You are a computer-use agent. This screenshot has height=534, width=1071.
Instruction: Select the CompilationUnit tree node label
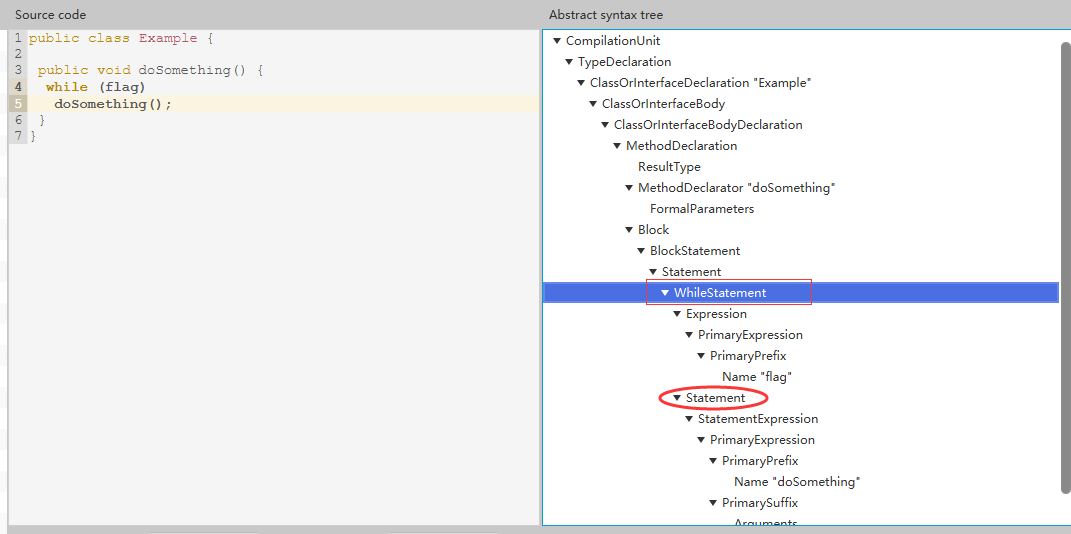(613, 41)
